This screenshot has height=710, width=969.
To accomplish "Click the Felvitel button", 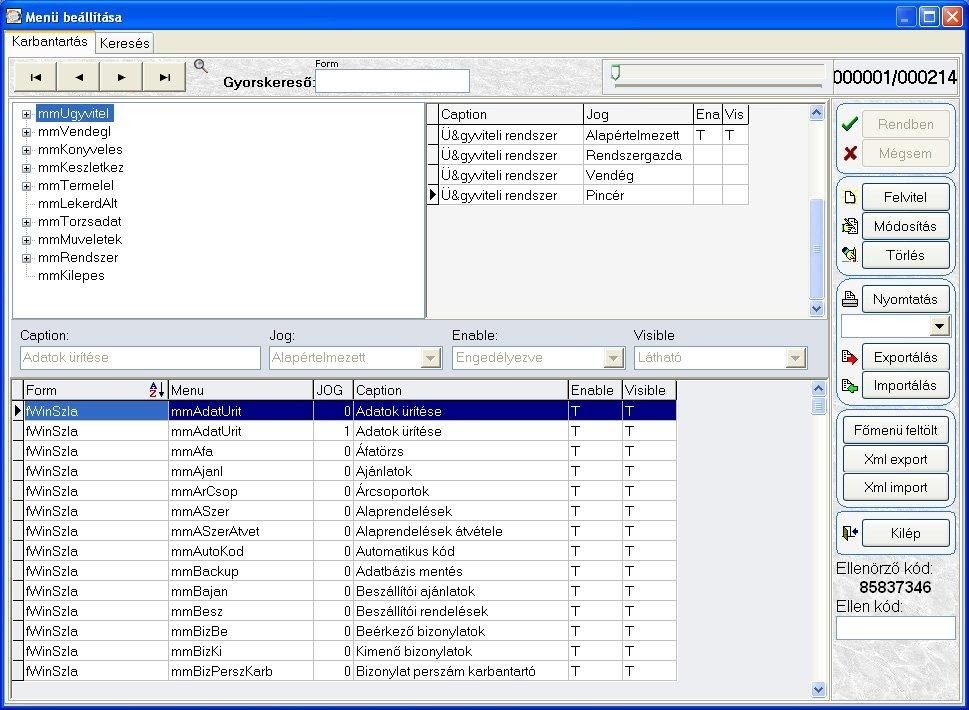I will click(x=905, y=197).
